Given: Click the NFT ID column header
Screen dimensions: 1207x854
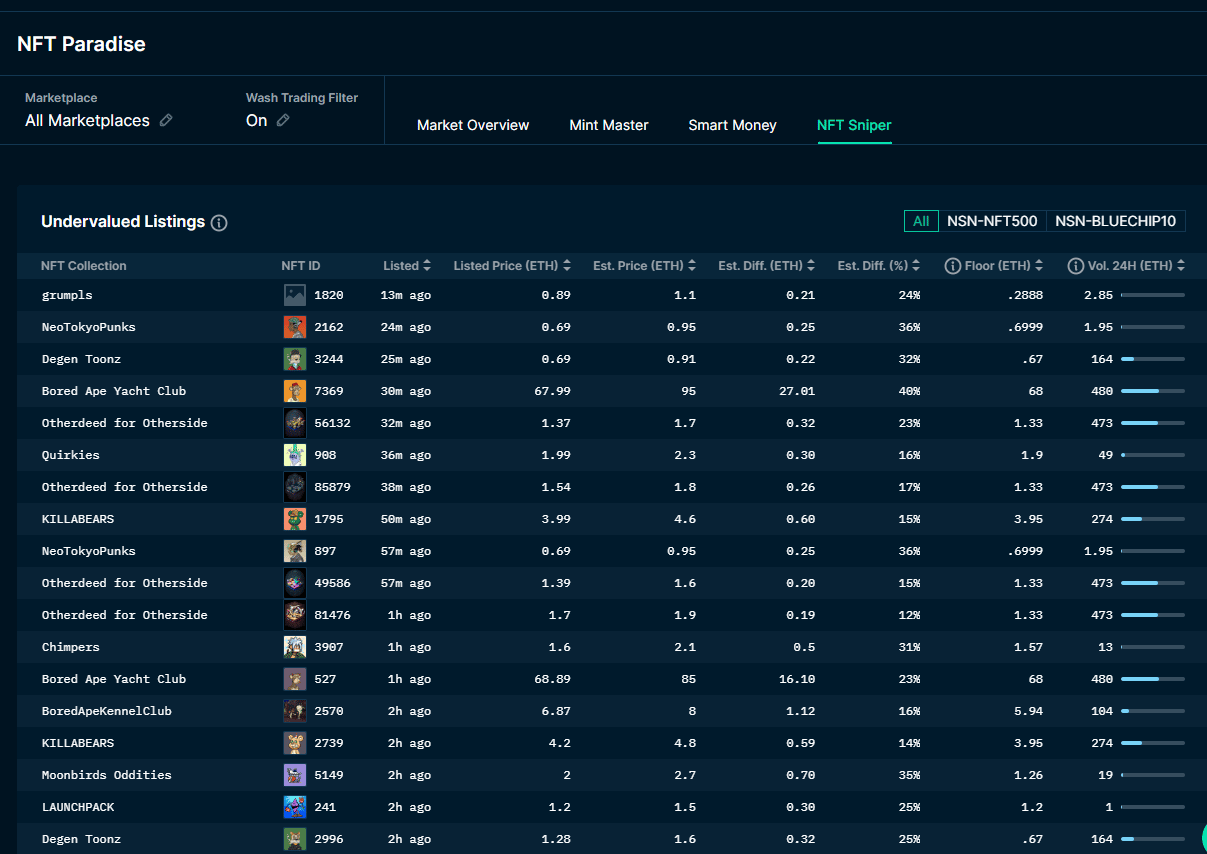Looking at the screenshot, I should tap(301, 266).
